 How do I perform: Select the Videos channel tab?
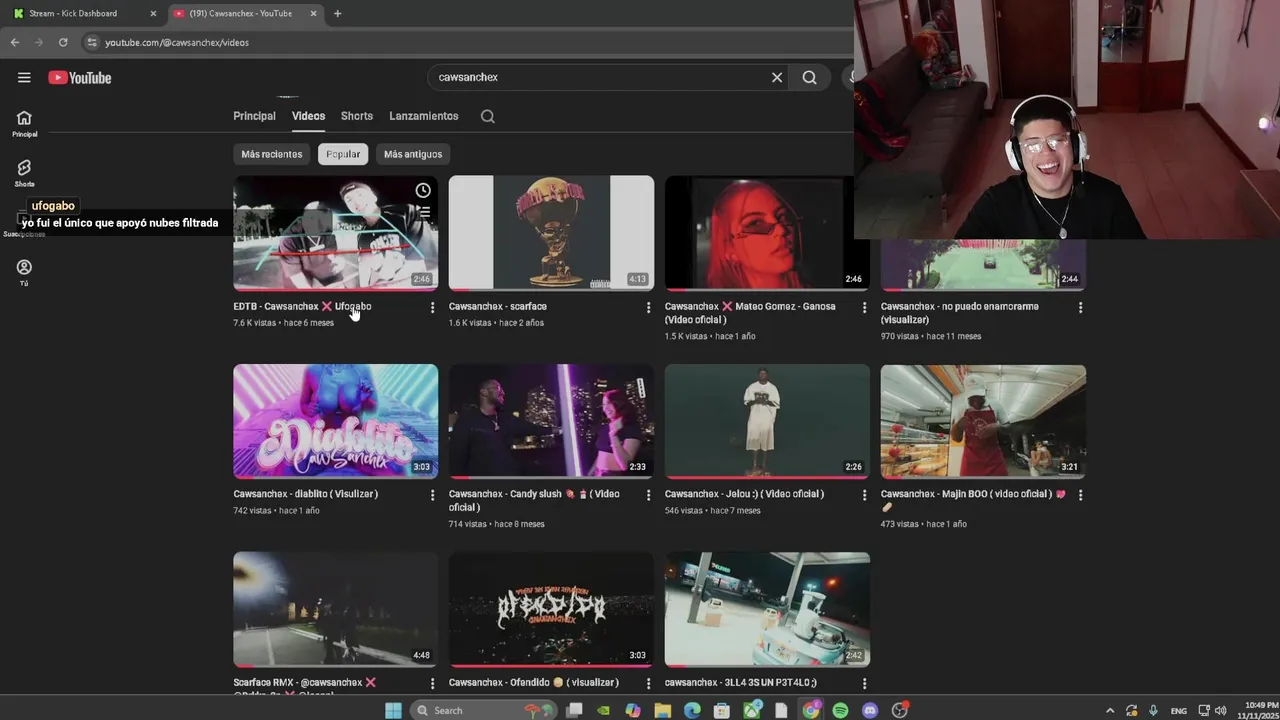click(308, 116)
